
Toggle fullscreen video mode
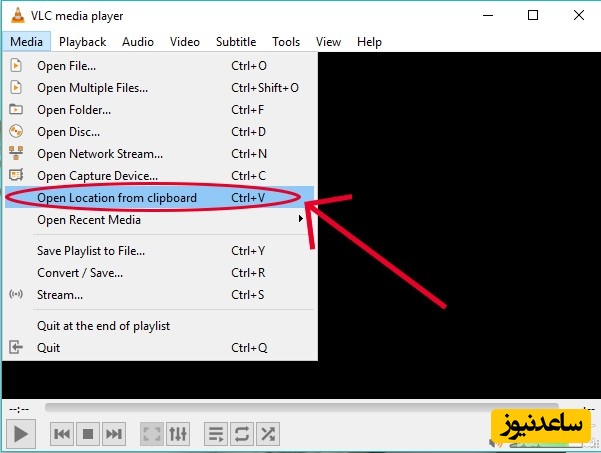tap(152, 433)
